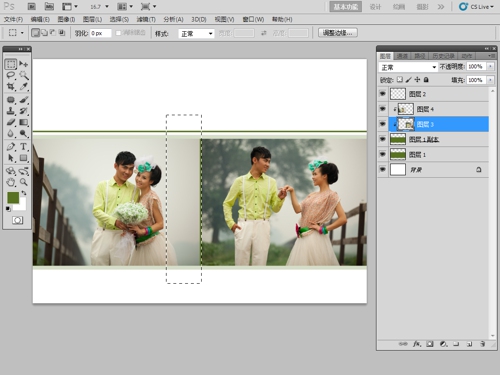Toggle lock all for layer
The height and width of the screenshot is (375, 500).
tap(426, 80)
